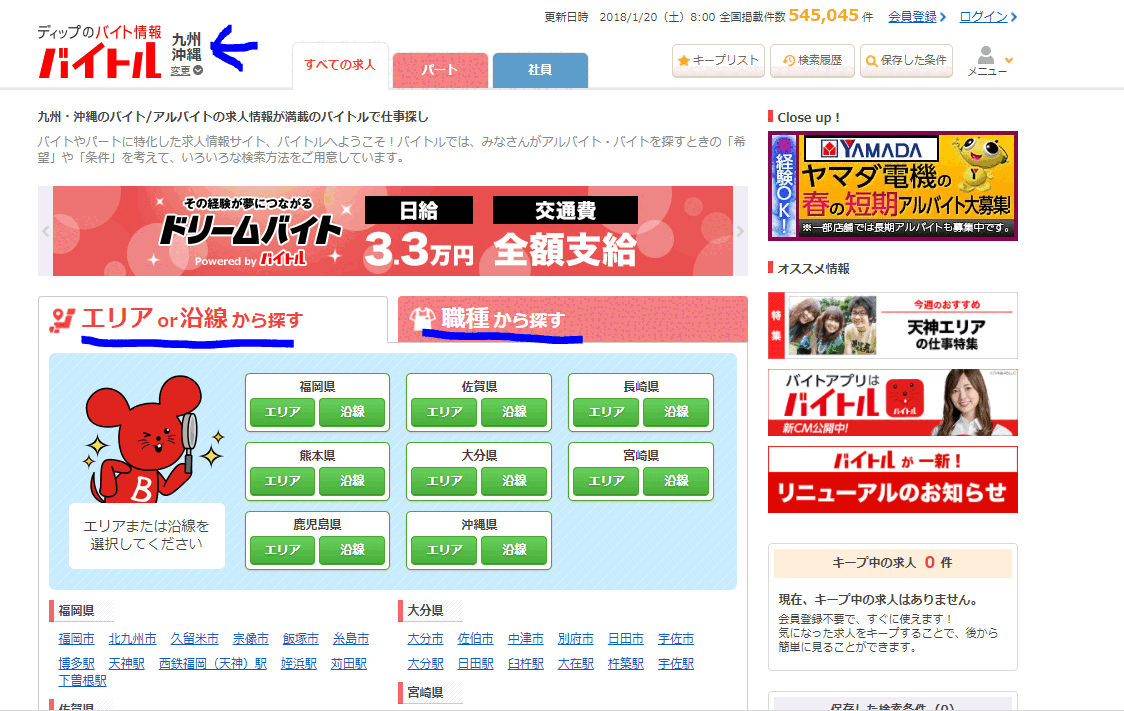Choose 沿線 for 鹿児島県
This screenshot has width=1124, height=711.
(352, 550)
